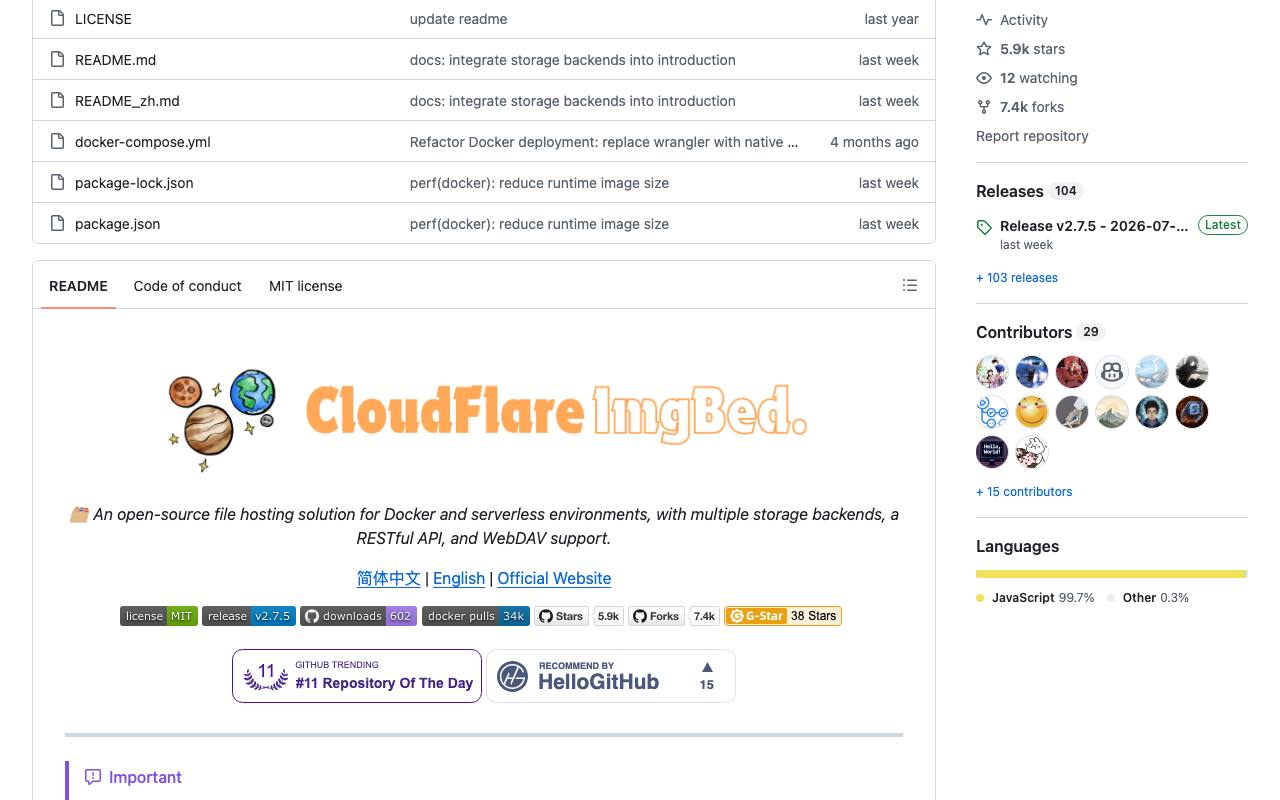
Task: Click '4 months ago' timestamp for docker-compose.yml
Action: click(874, 142)
